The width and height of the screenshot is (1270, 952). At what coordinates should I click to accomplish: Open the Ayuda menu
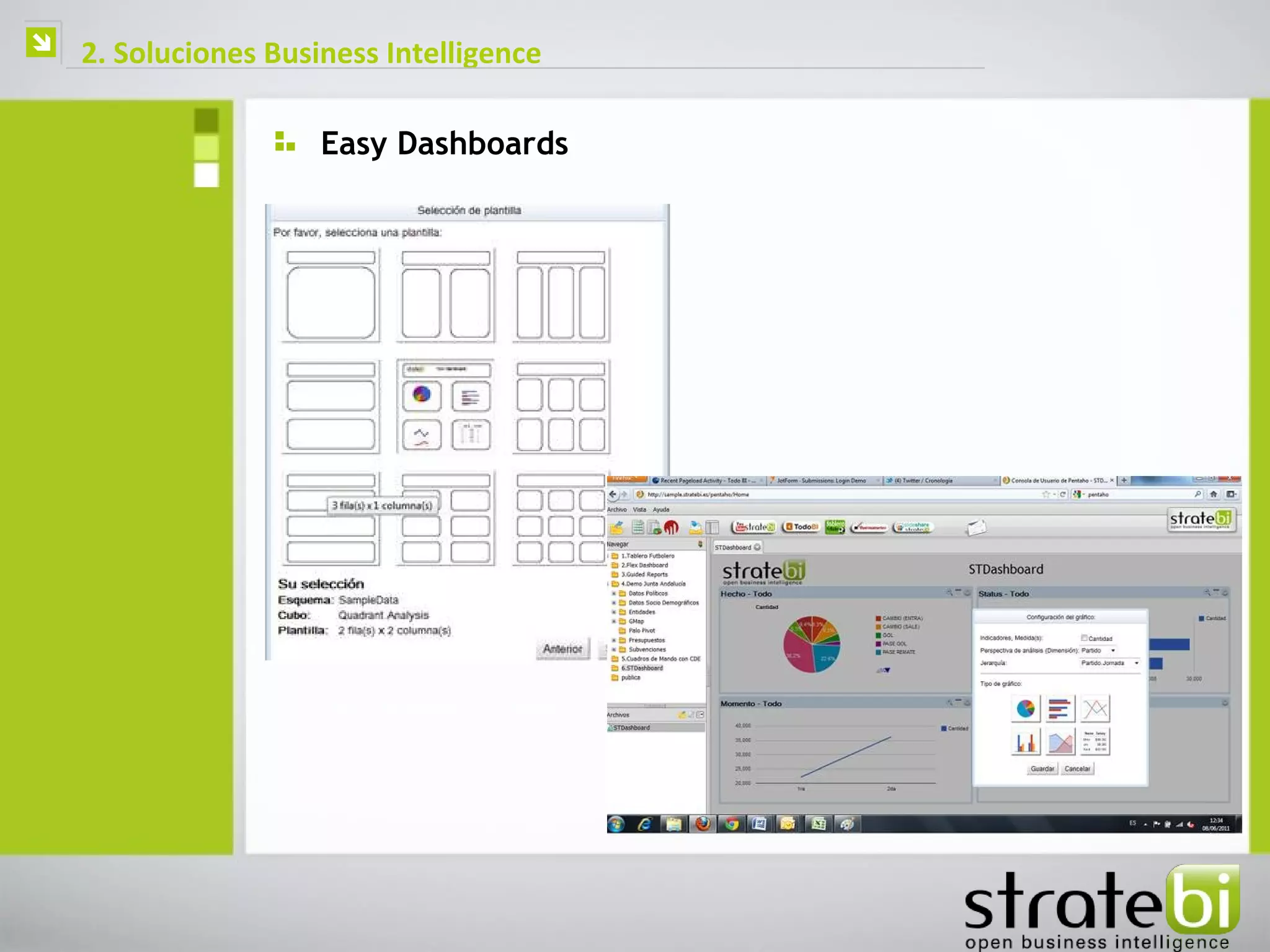[661, 509]
